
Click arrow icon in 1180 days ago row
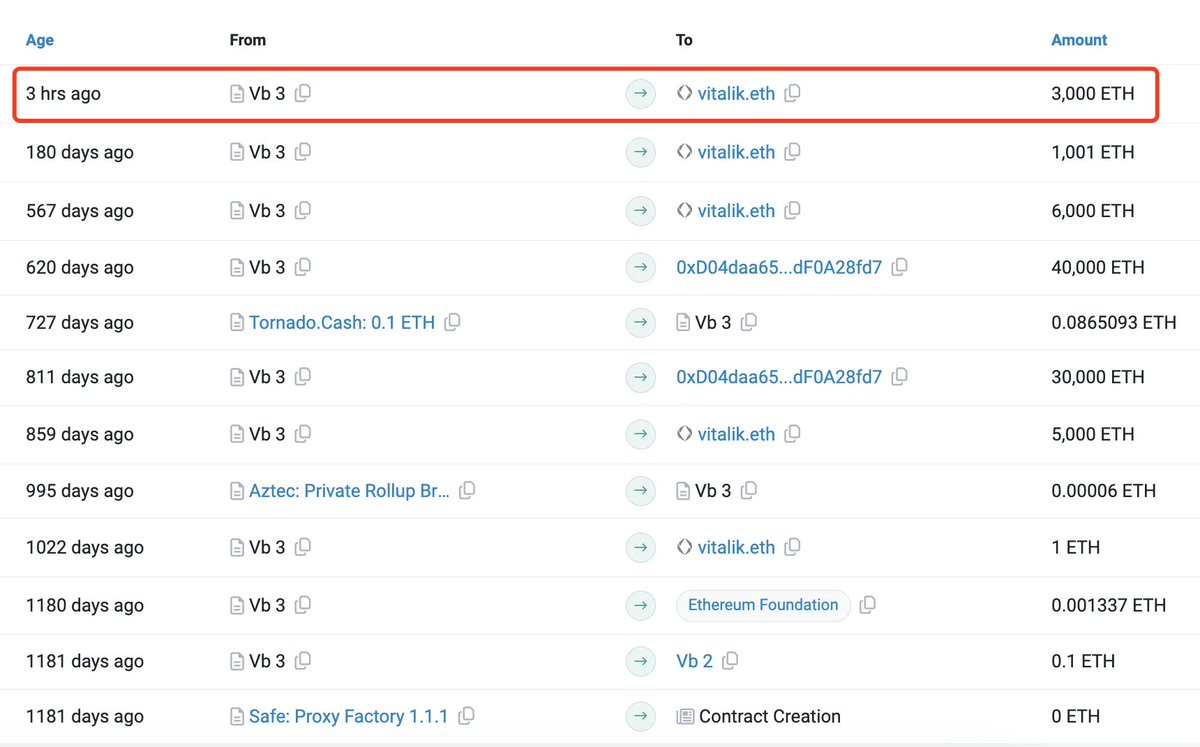point(641,605)
